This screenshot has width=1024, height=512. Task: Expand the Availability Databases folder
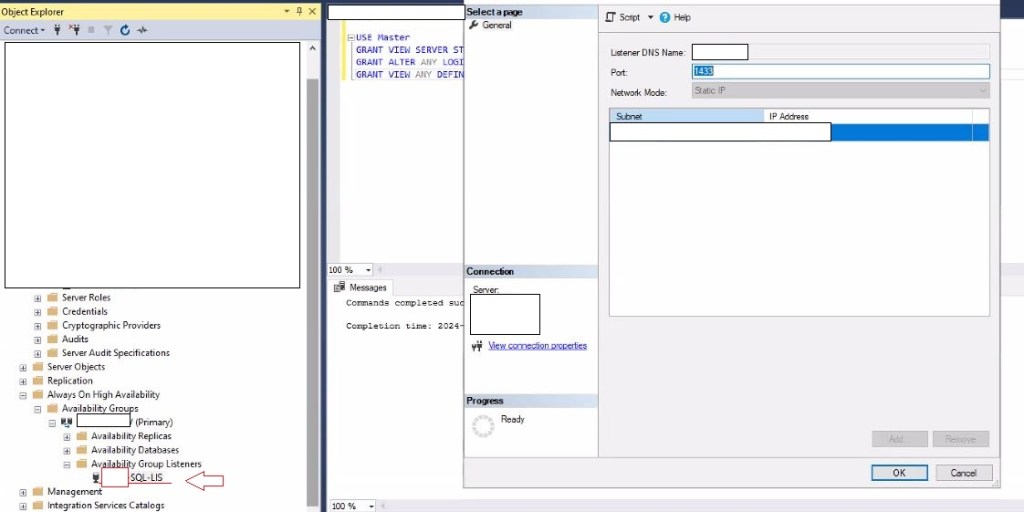(67, 450)
